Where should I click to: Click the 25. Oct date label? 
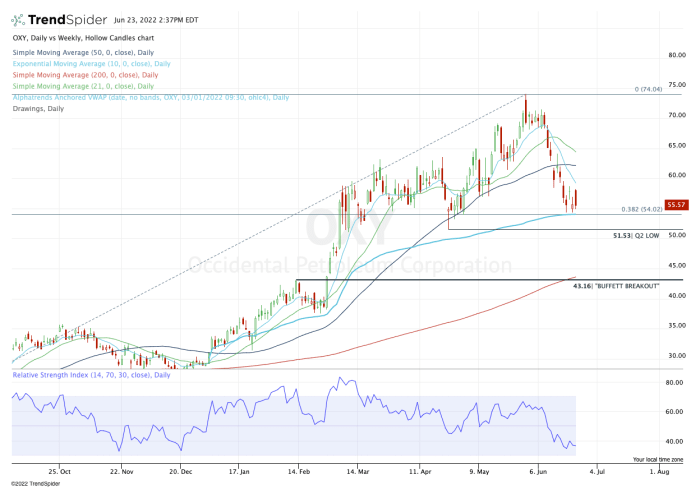59,472
